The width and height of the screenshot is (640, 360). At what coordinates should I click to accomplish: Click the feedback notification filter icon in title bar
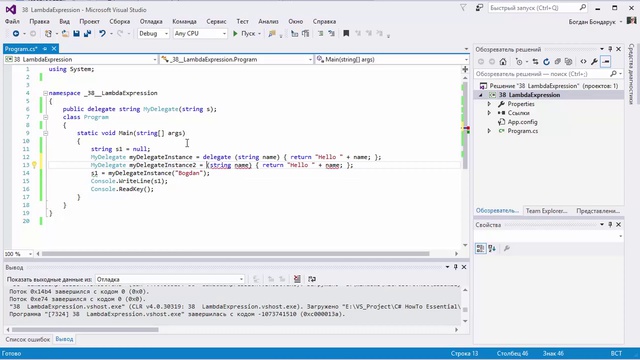(x=463, y=8)
